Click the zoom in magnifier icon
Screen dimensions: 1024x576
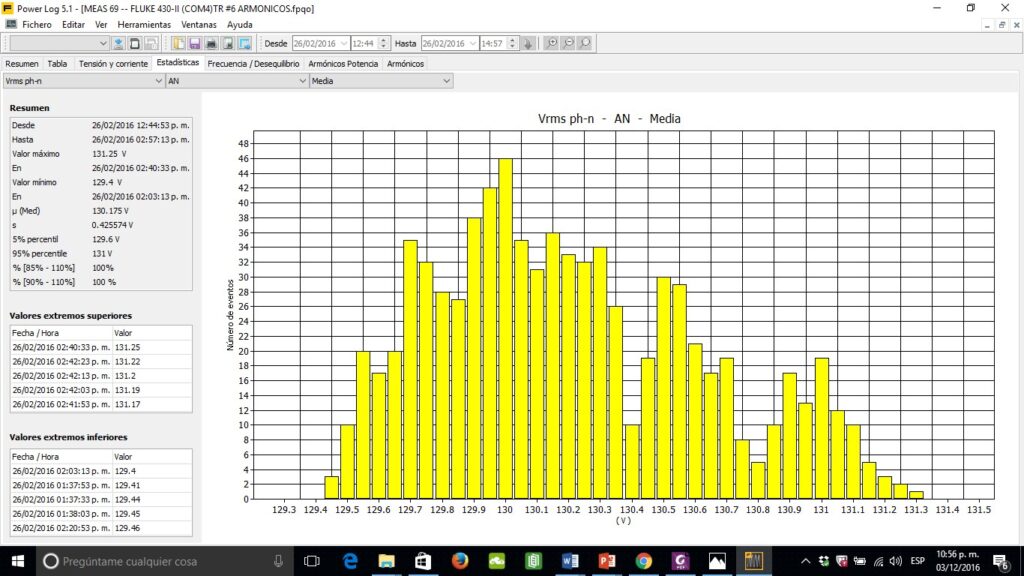551,43
